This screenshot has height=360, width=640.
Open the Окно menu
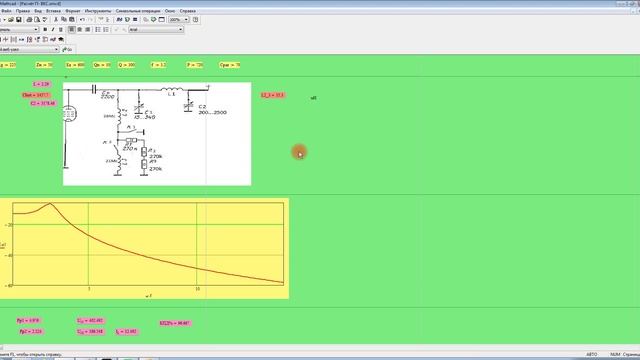[x=170, y=11]
